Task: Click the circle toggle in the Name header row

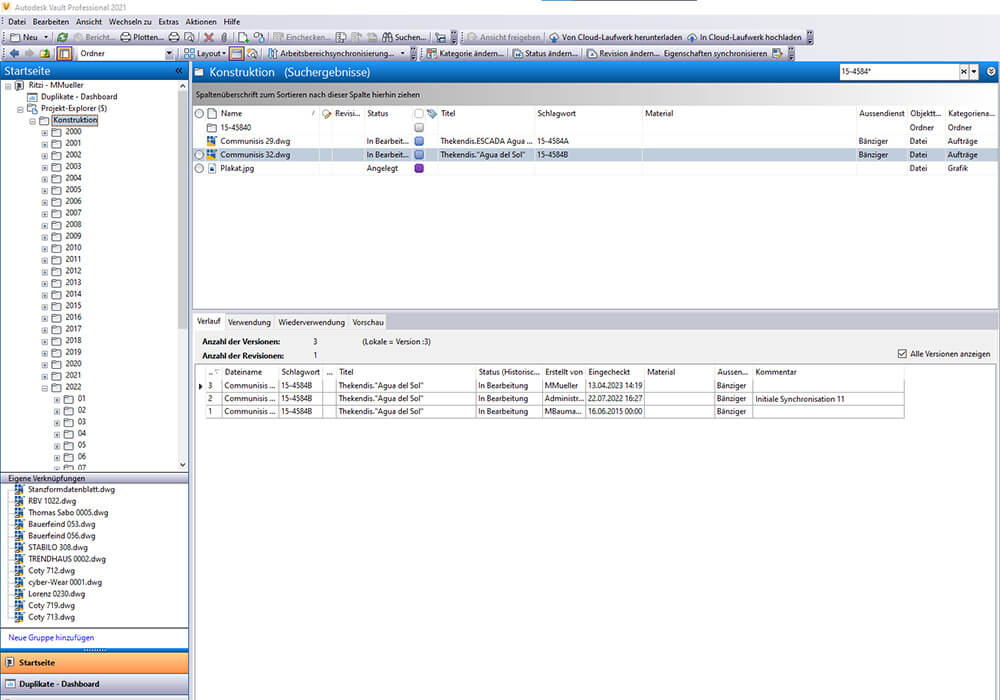Action: (200, 113)
